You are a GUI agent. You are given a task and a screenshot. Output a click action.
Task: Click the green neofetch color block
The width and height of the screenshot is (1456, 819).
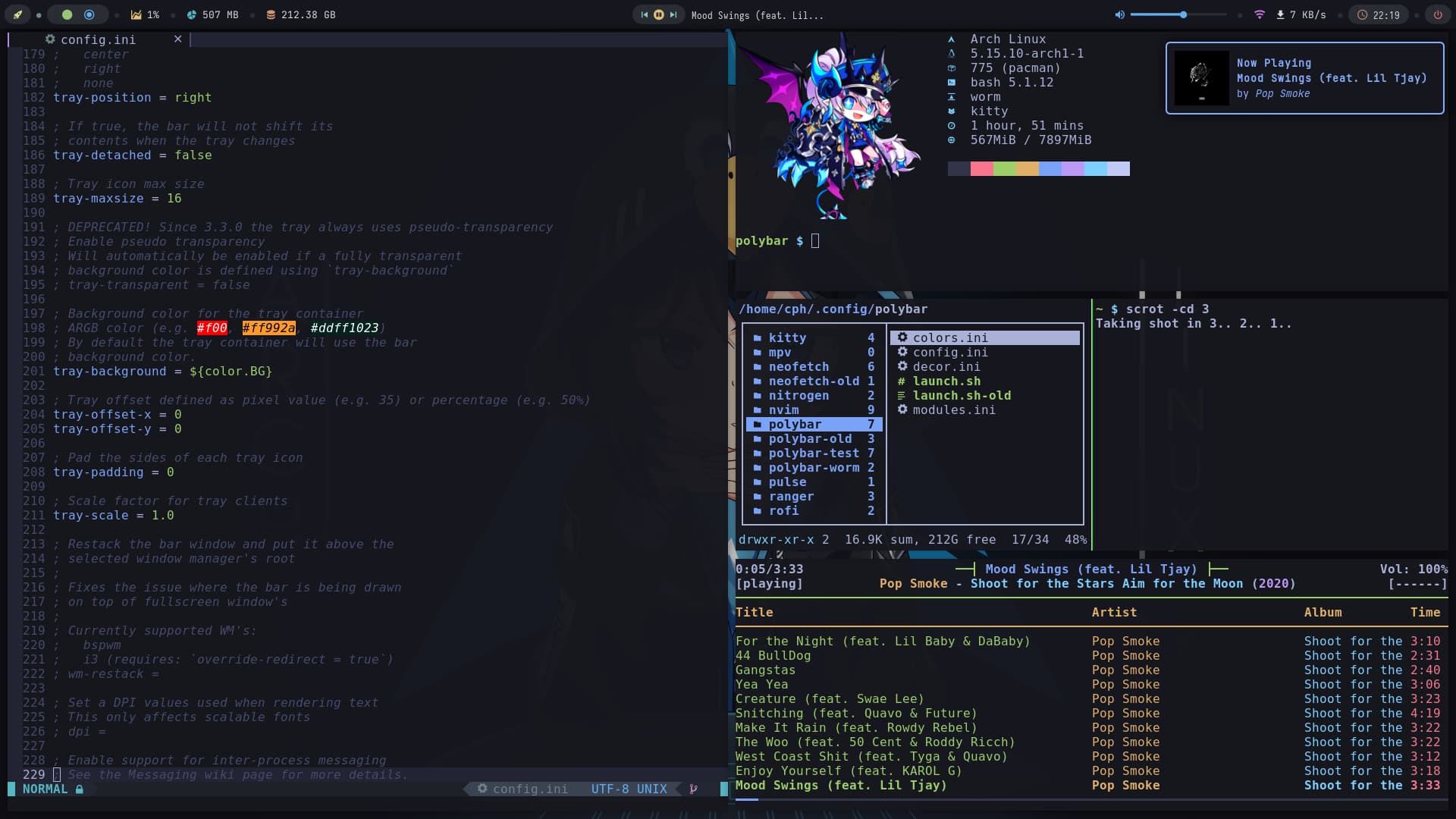pos(1005,168)
